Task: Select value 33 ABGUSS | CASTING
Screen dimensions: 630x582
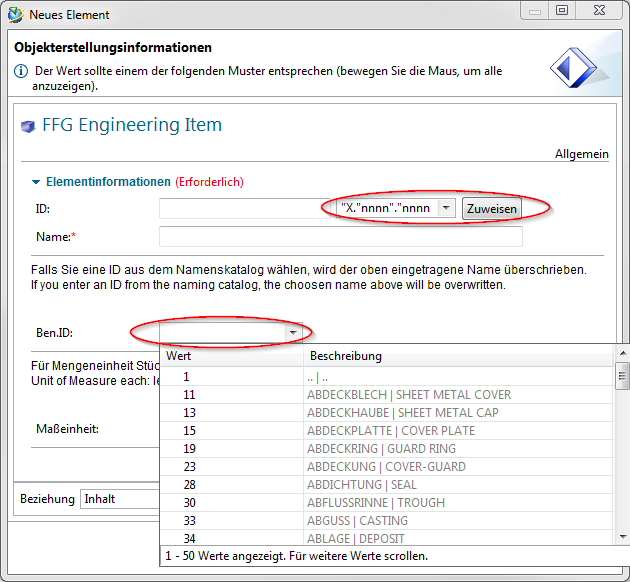Action: 357,521
